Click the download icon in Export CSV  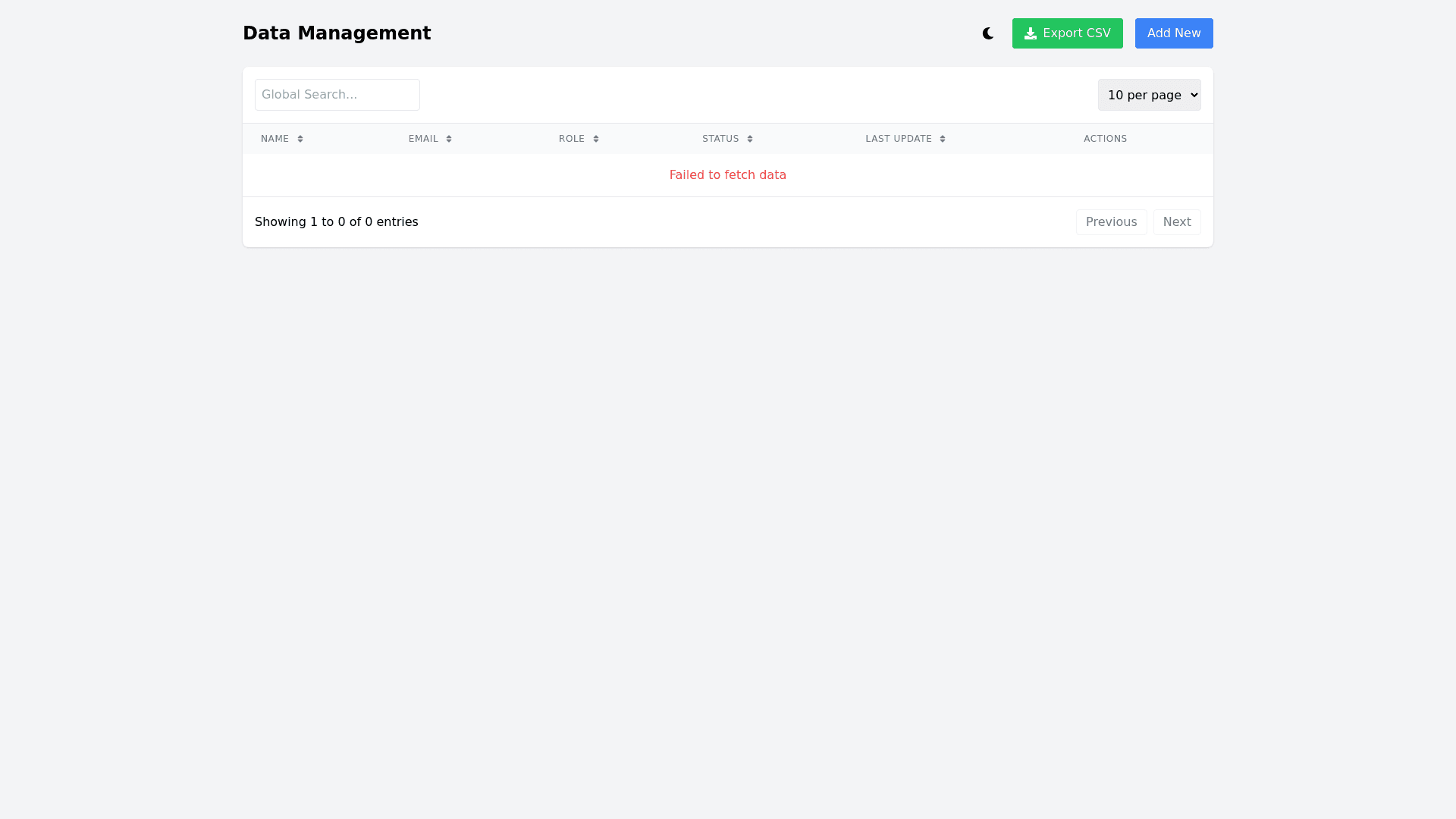click(x=1030, y=33)
